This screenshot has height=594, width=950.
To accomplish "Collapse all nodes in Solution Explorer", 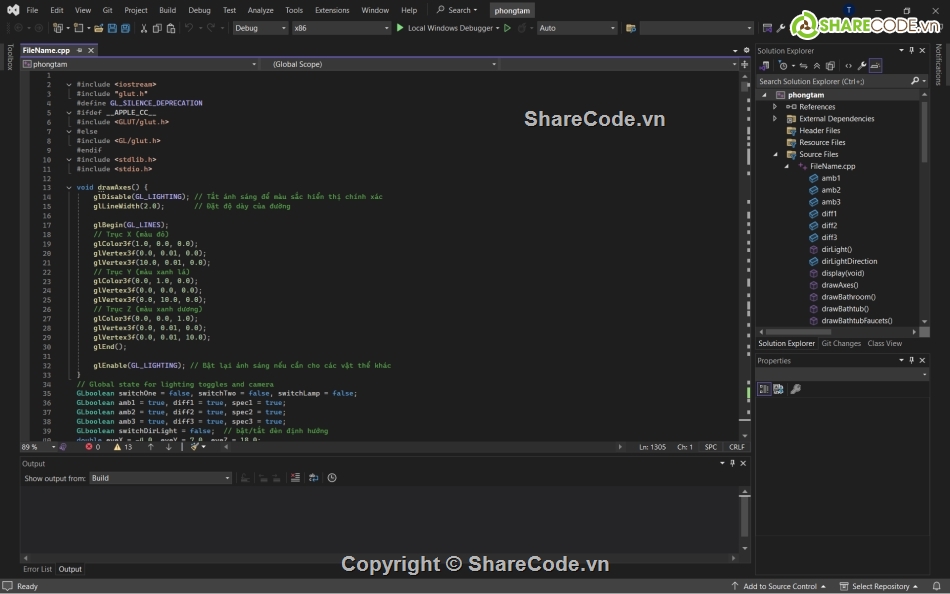I will [817, 65].
